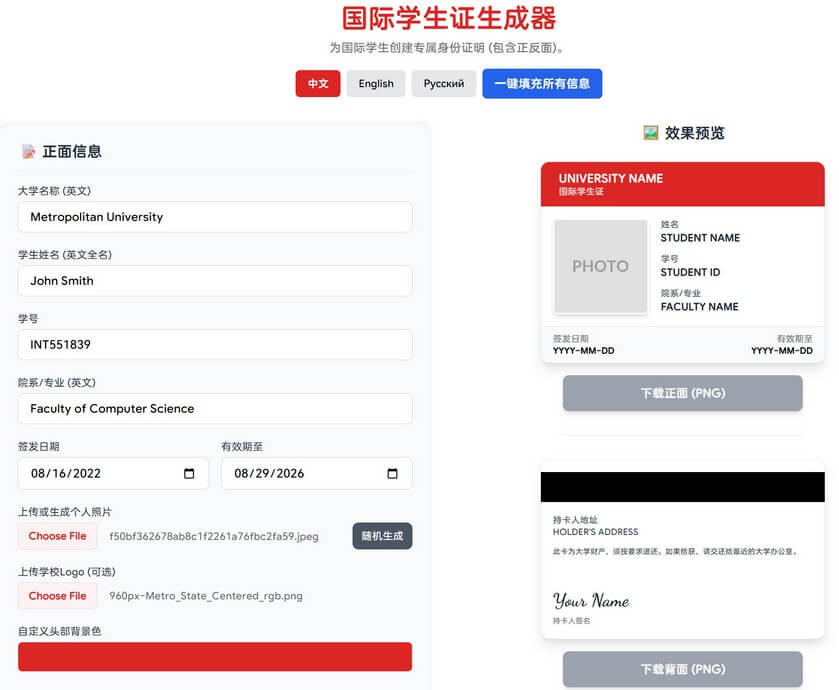Open the expiry date calendar picker icon
Image resolution: width=839 pixels, height=690 pixels.
pyautogui.click(x=393, y=474)
